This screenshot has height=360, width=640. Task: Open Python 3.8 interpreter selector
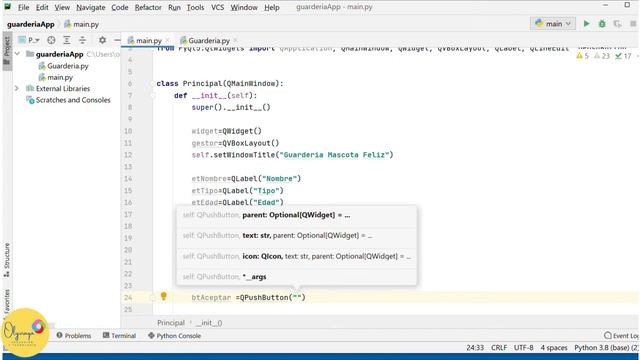point(606,348)
